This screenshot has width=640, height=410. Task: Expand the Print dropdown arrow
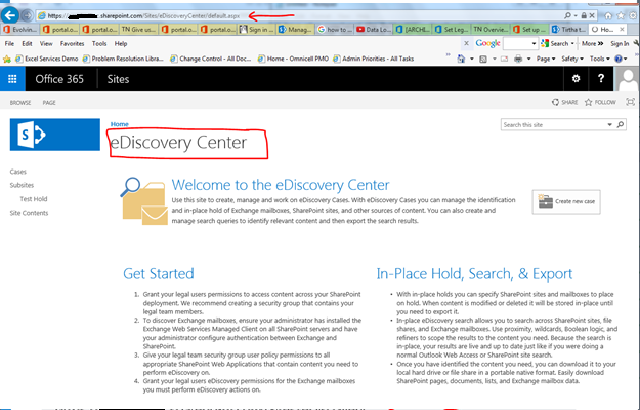pos(528,59)
